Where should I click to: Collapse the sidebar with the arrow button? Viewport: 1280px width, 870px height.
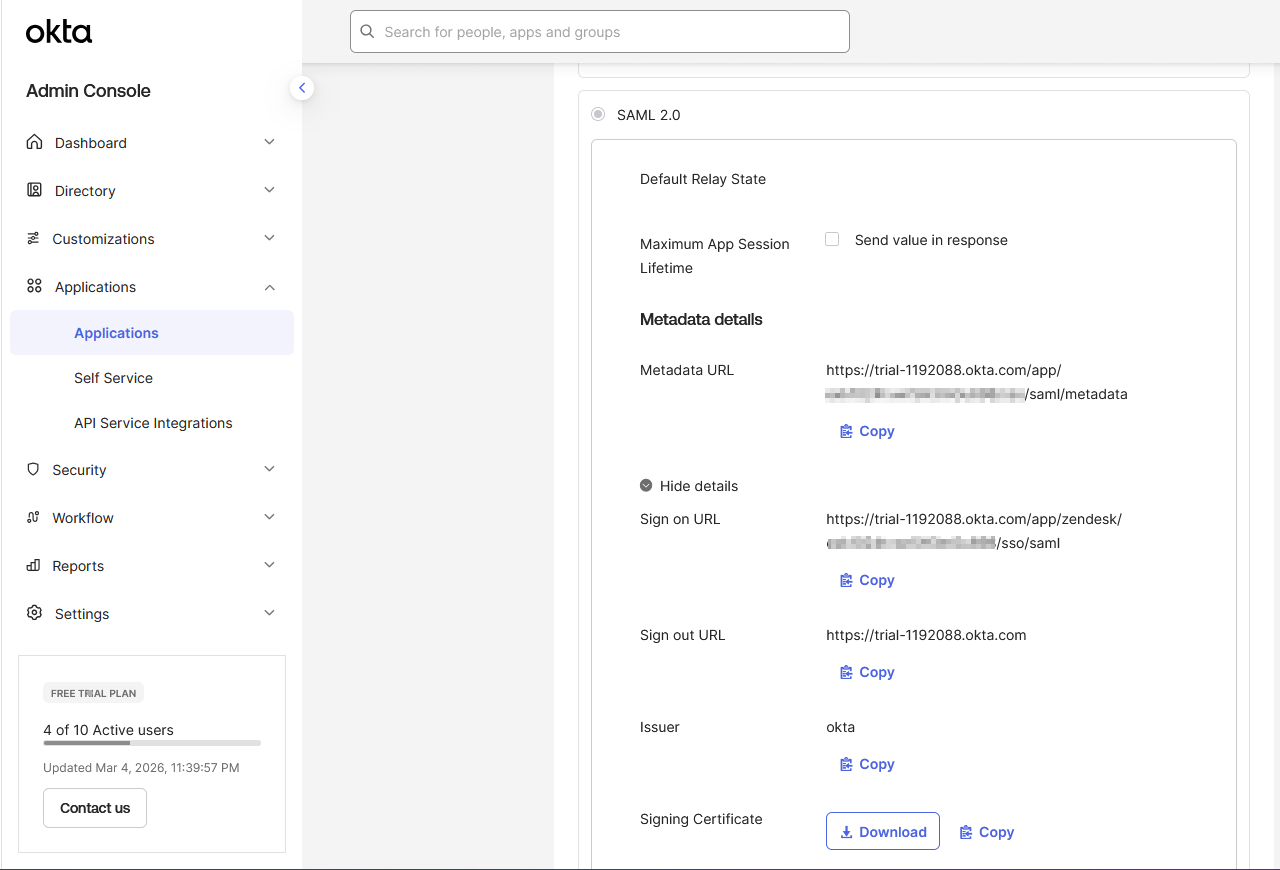[302, 88]
